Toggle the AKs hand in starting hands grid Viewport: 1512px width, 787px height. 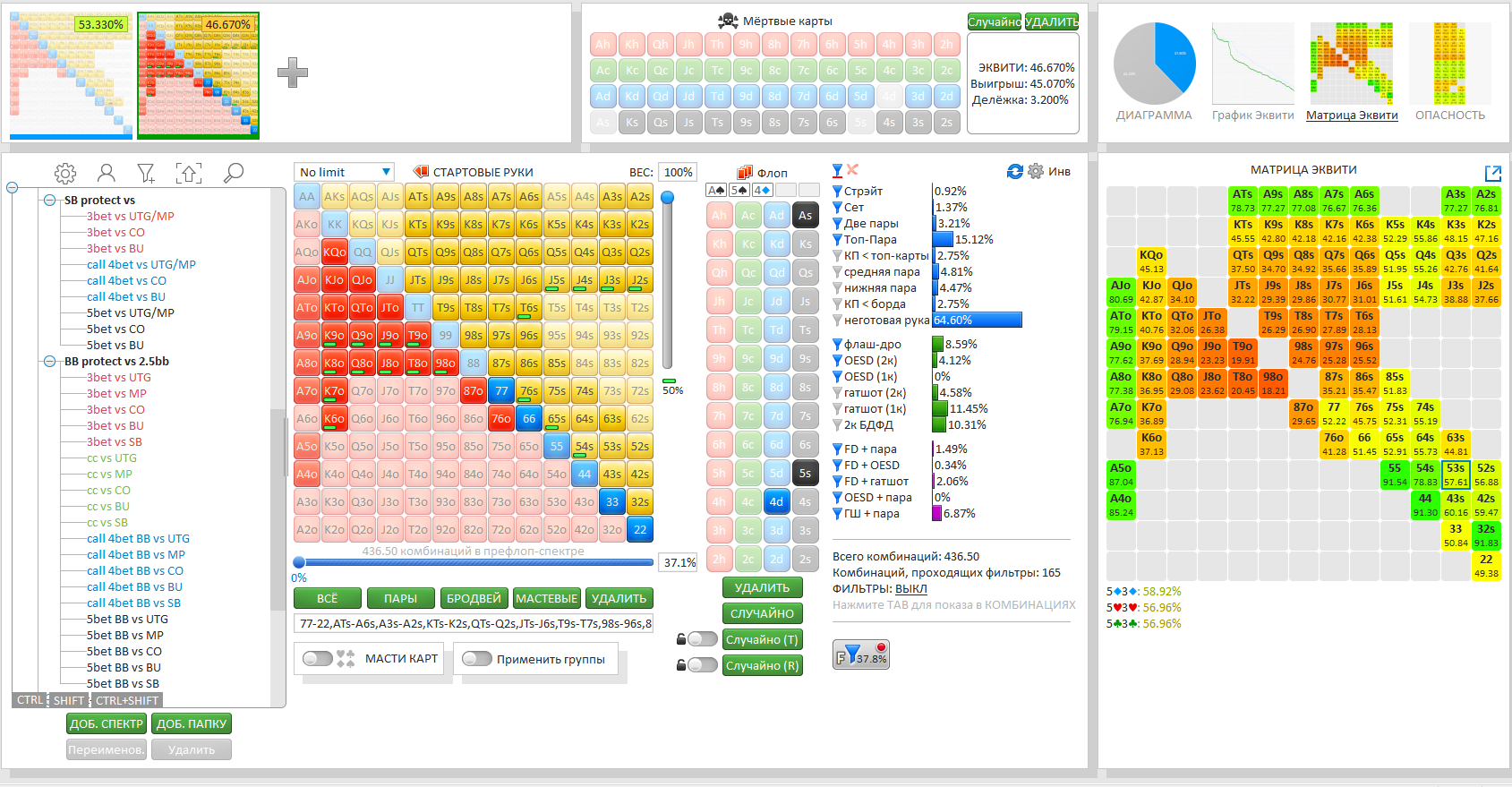335,197
